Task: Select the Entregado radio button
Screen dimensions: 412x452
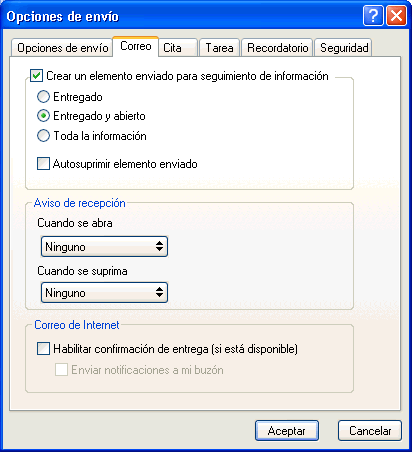Action: point(43,97)
